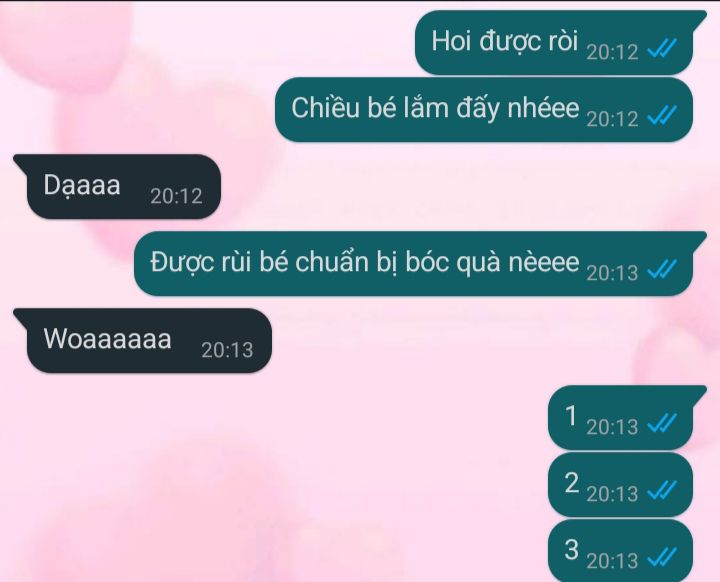Tap the 20:12 timestamp on 'Hoi được ròi'
The image size is (720, 582).
point(612,52)
